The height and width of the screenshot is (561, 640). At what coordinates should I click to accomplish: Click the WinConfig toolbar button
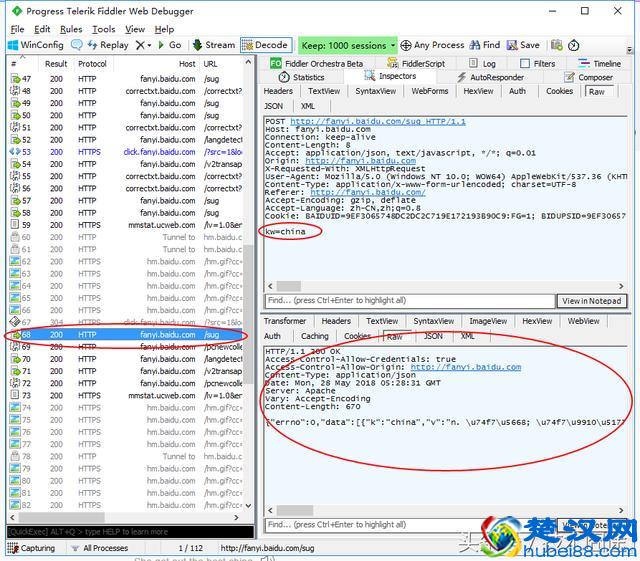[35, 45]
